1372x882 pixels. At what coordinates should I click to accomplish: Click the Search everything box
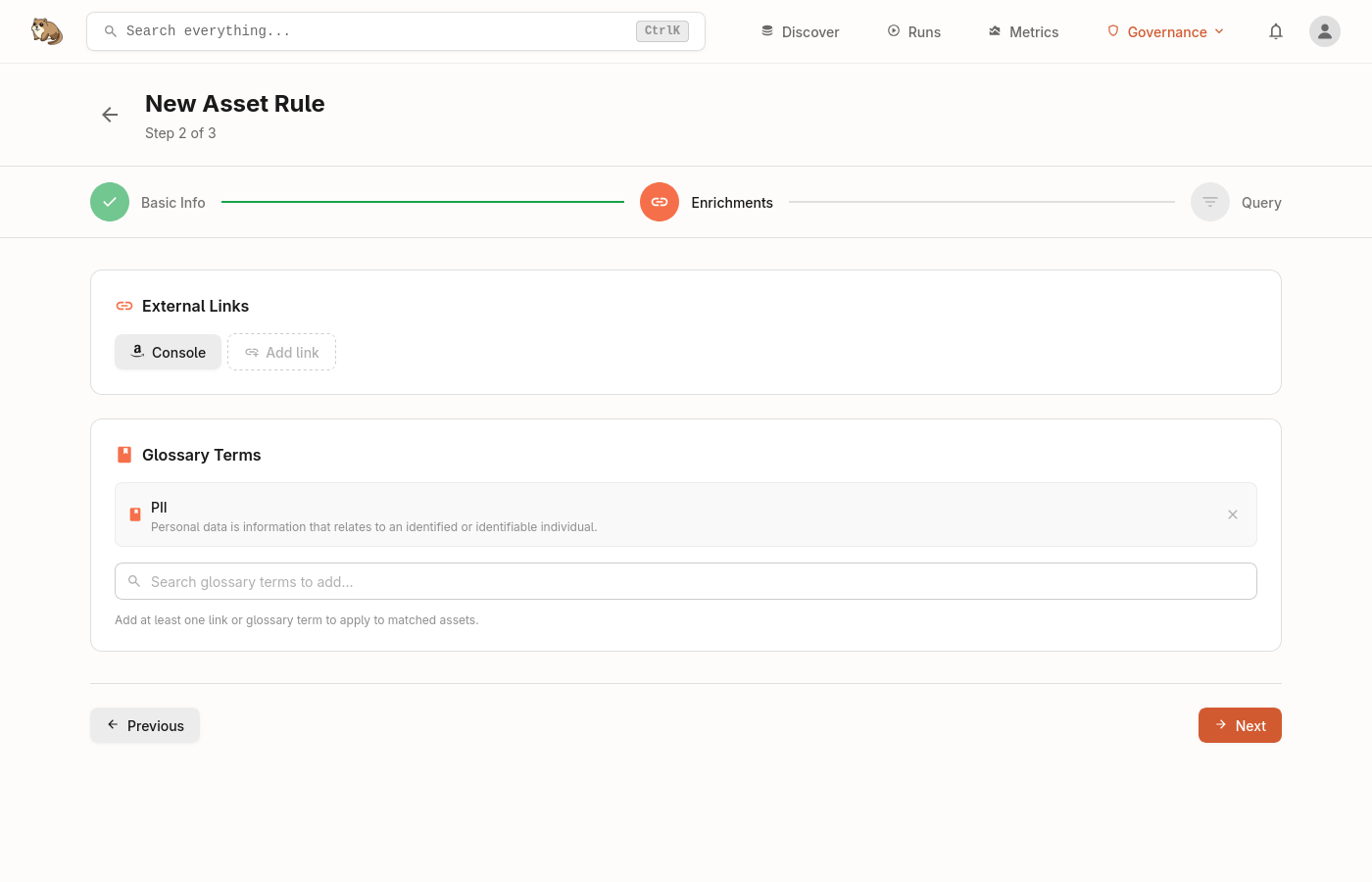pyautogui.click(x=372, y=31)
